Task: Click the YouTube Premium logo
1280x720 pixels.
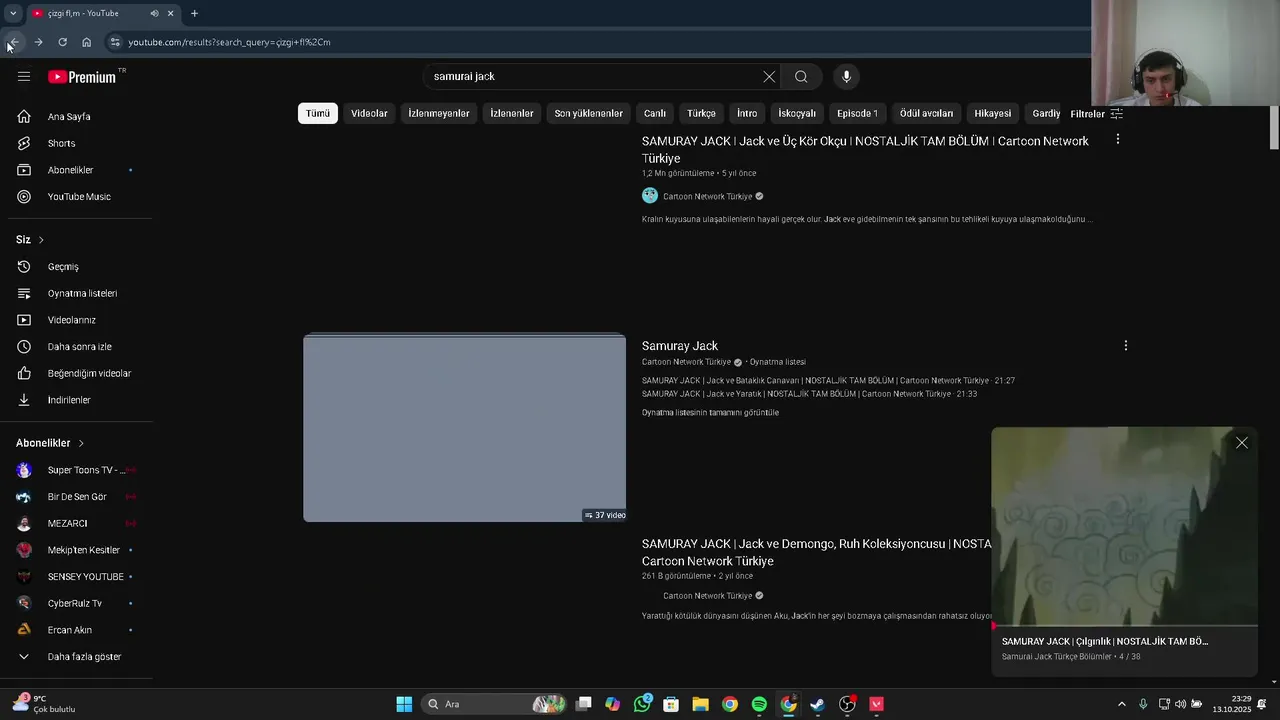Action: (82, 77)
